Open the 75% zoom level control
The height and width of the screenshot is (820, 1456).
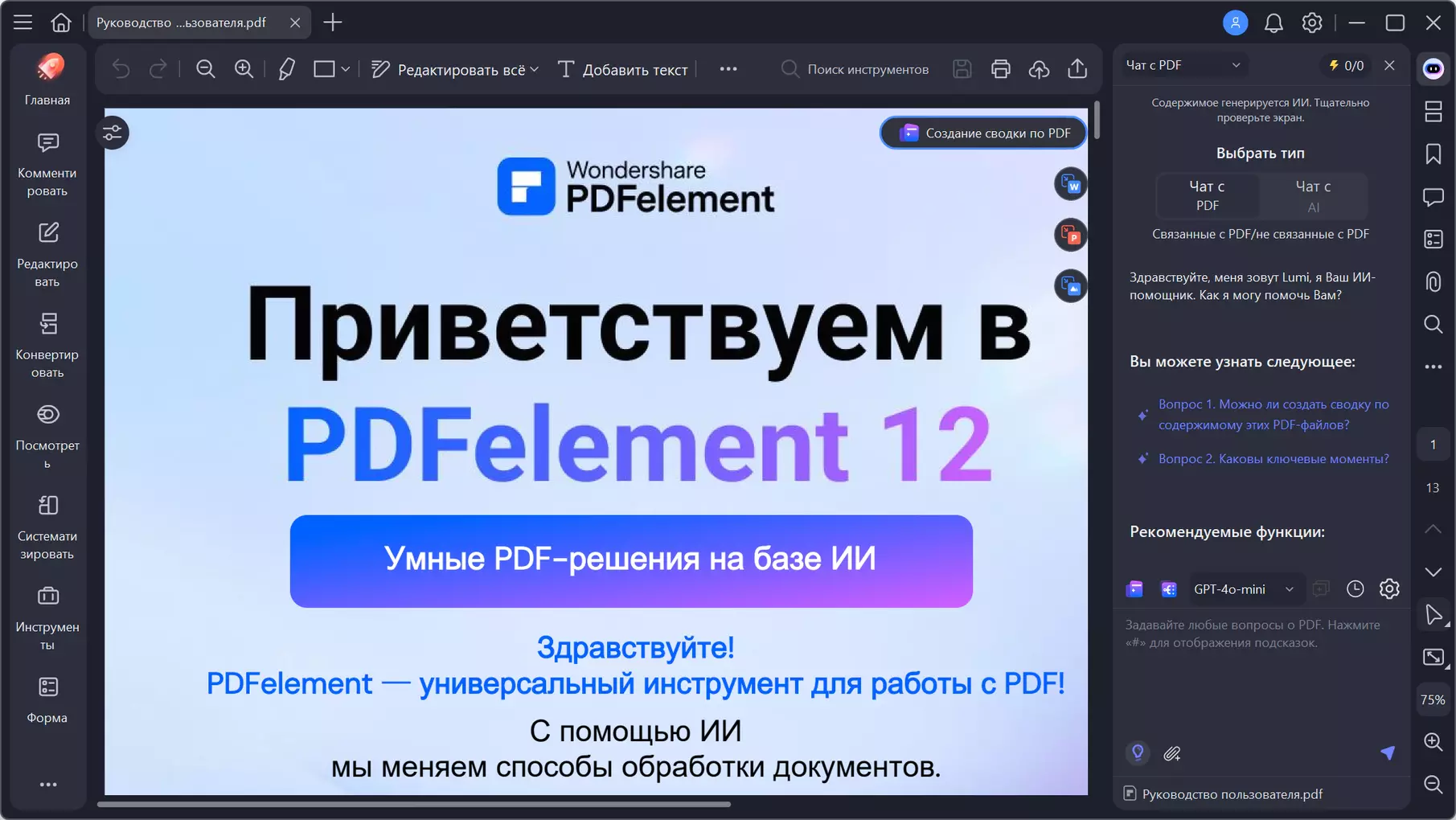pos(1433,699)
